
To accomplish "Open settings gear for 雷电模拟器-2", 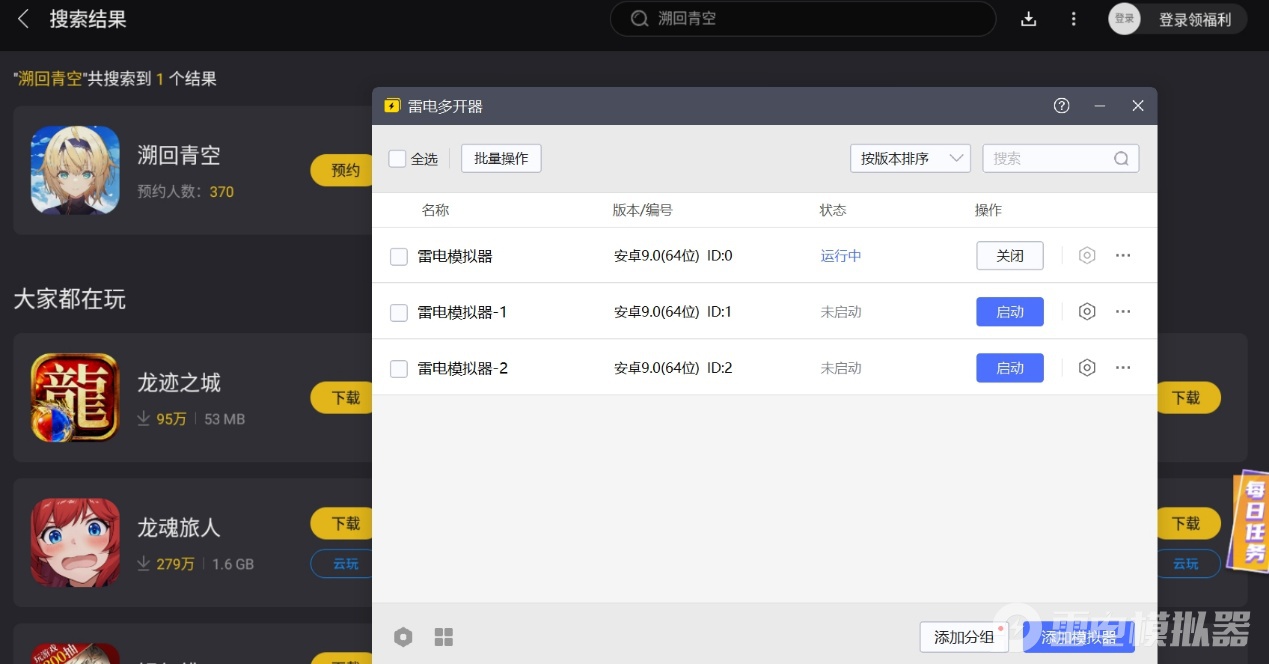I will 1087,368.
